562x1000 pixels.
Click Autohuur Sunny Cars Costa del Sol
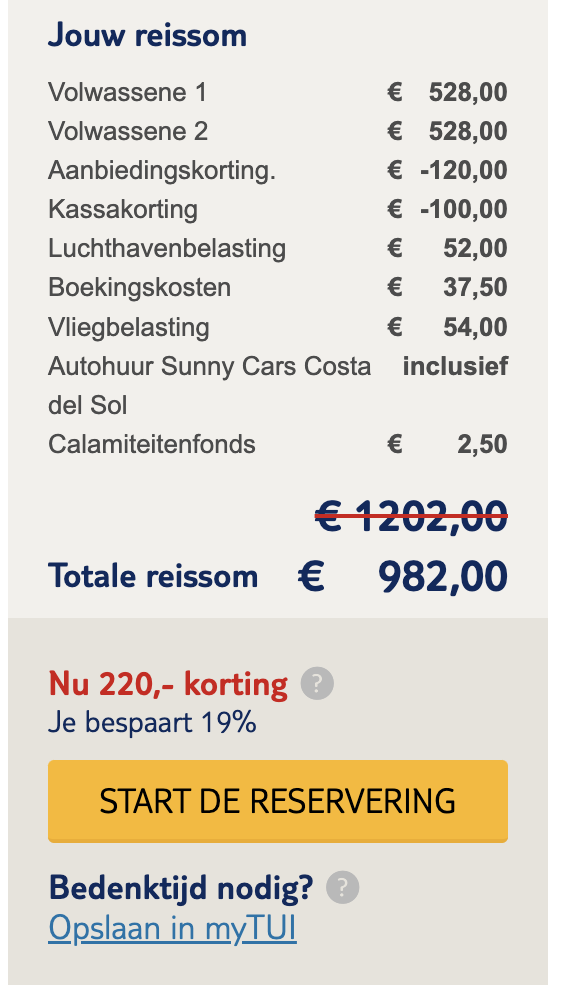(x=209, y=385)
